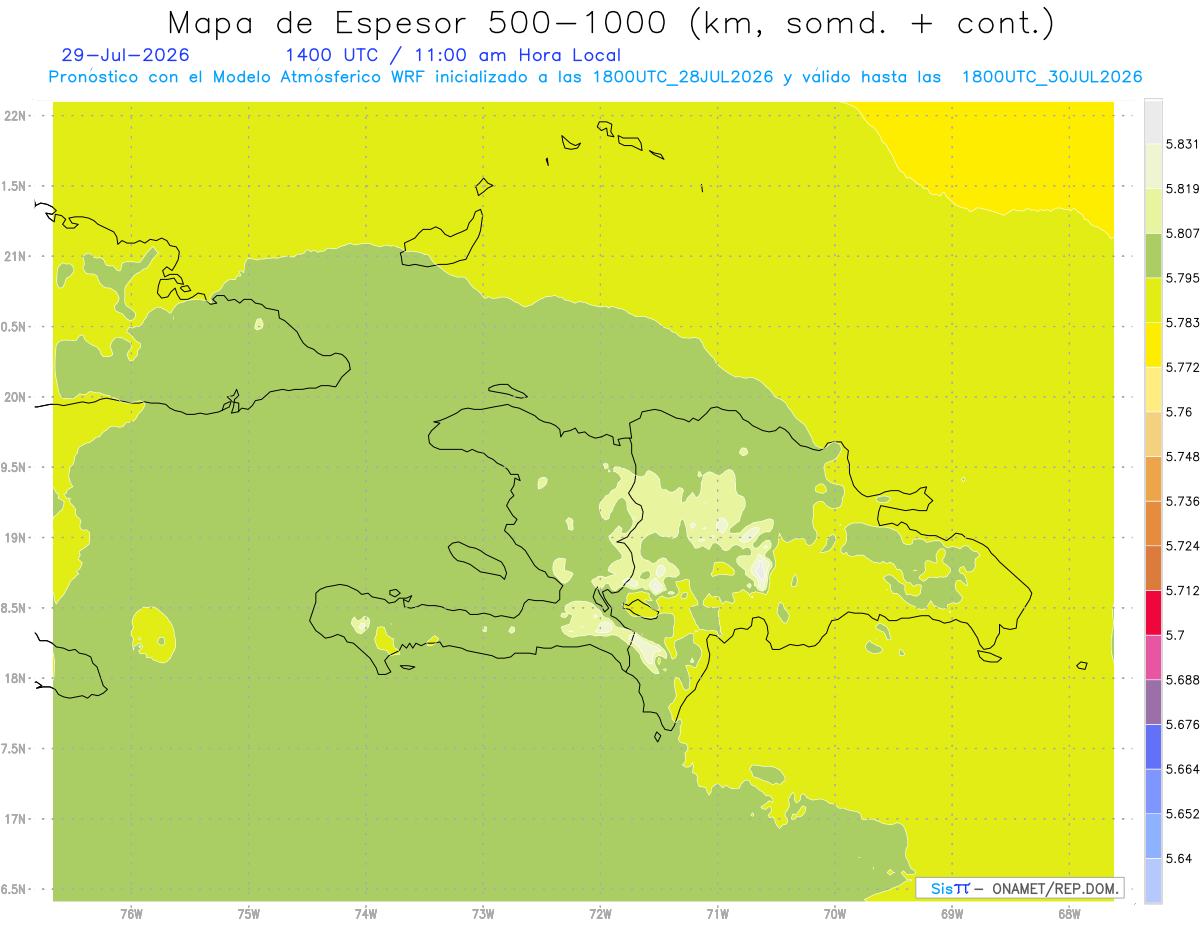The width and height of the screenshot is (1200, 927).
Task: Click the legend value '5.831'
Action: (1182, 144)
